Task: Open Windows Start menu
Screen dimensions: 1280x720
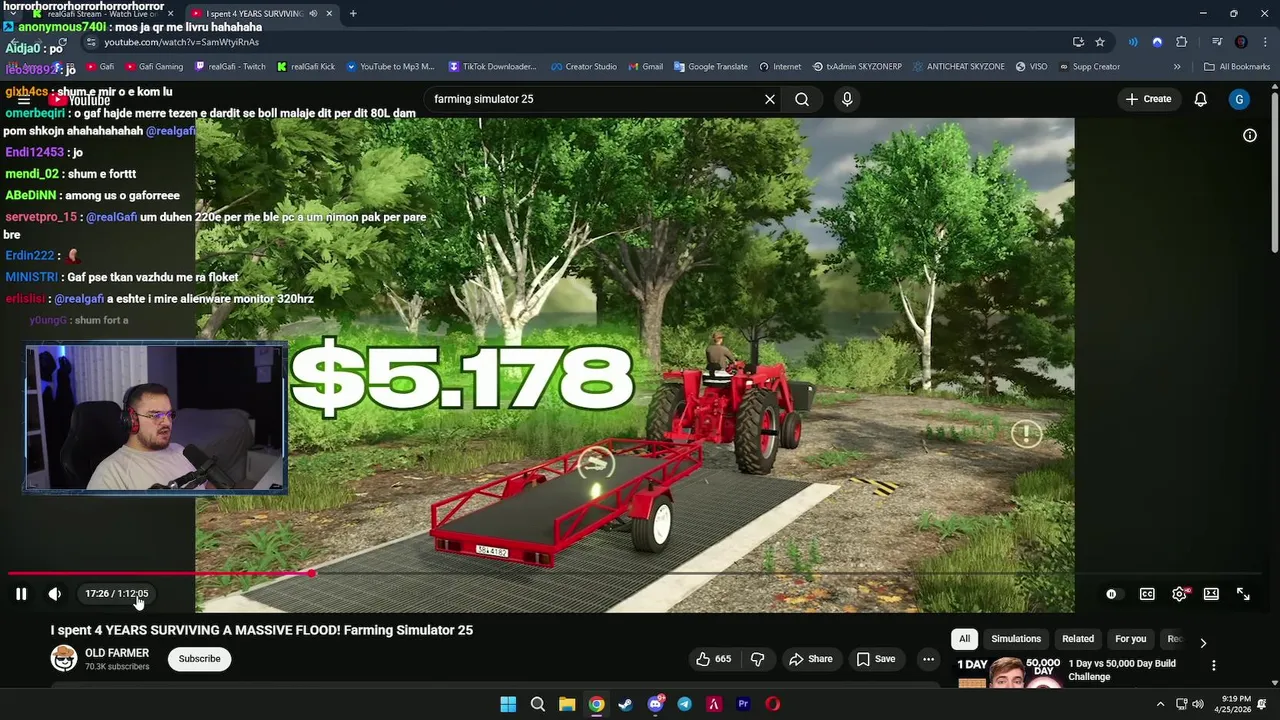Action: pos(508,704)
